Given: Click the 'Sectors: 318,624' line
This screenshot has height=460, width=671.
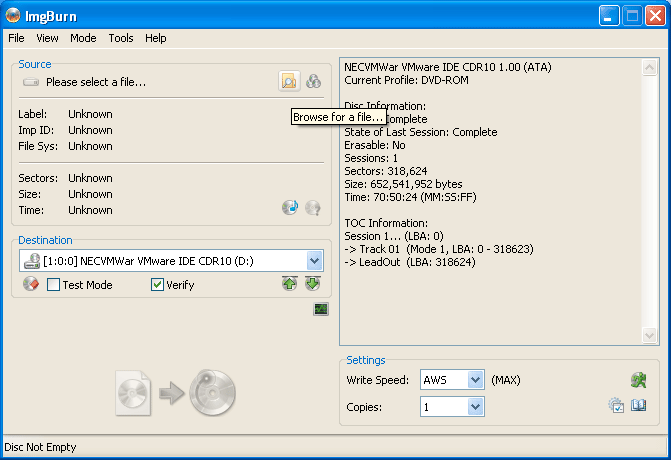Looking at the screenshot, I should click(386, 171).
